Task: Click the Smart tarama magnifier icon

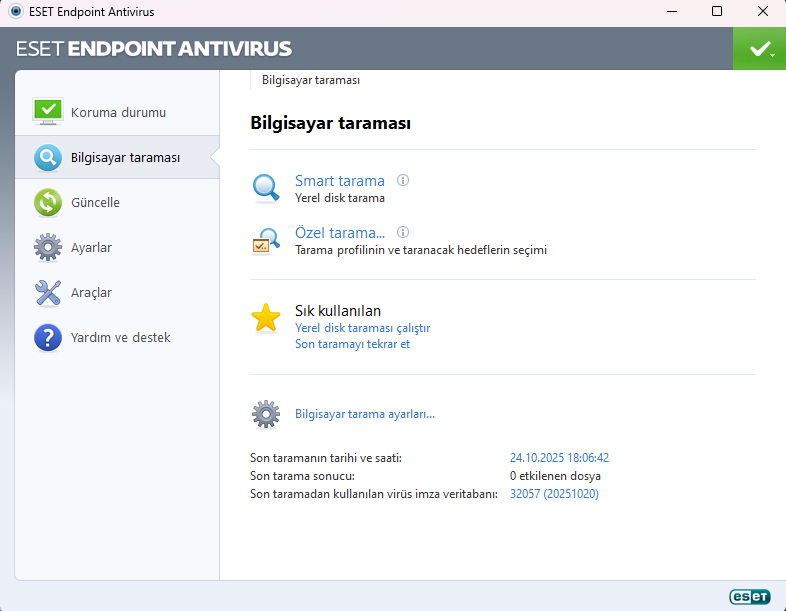Action: tap(266, 188)
